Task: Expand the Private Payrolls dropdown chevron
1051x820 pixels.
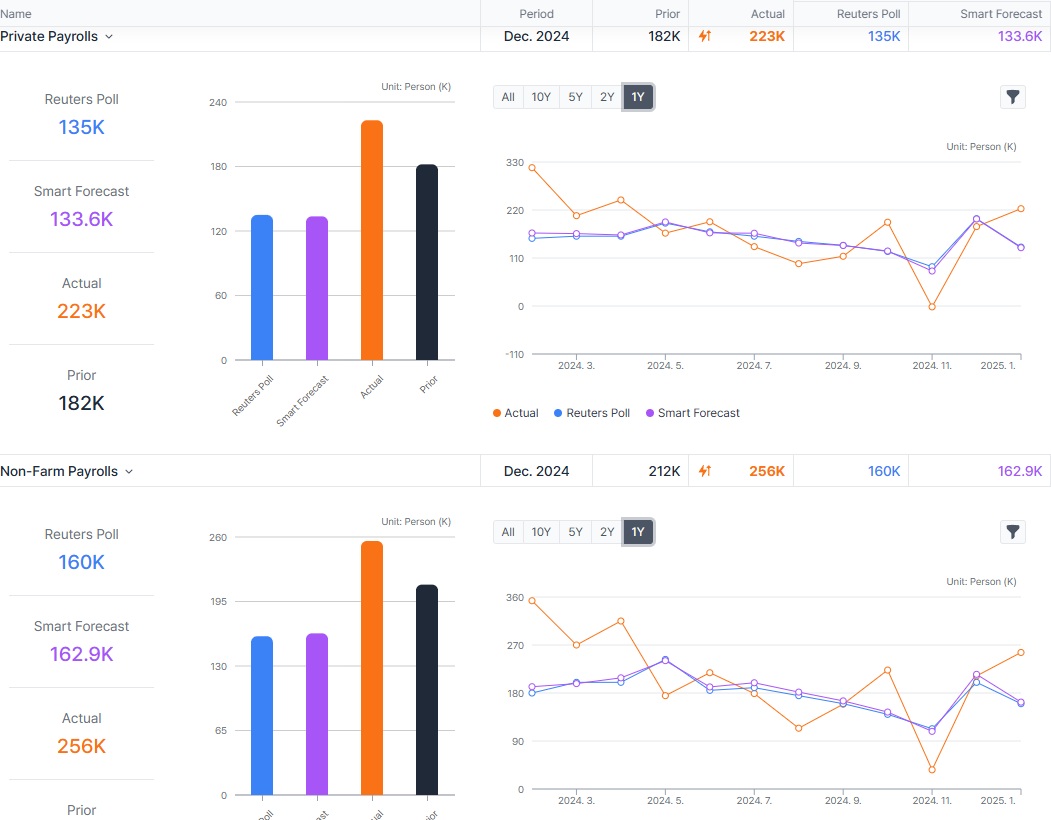Action: [109, 37]
